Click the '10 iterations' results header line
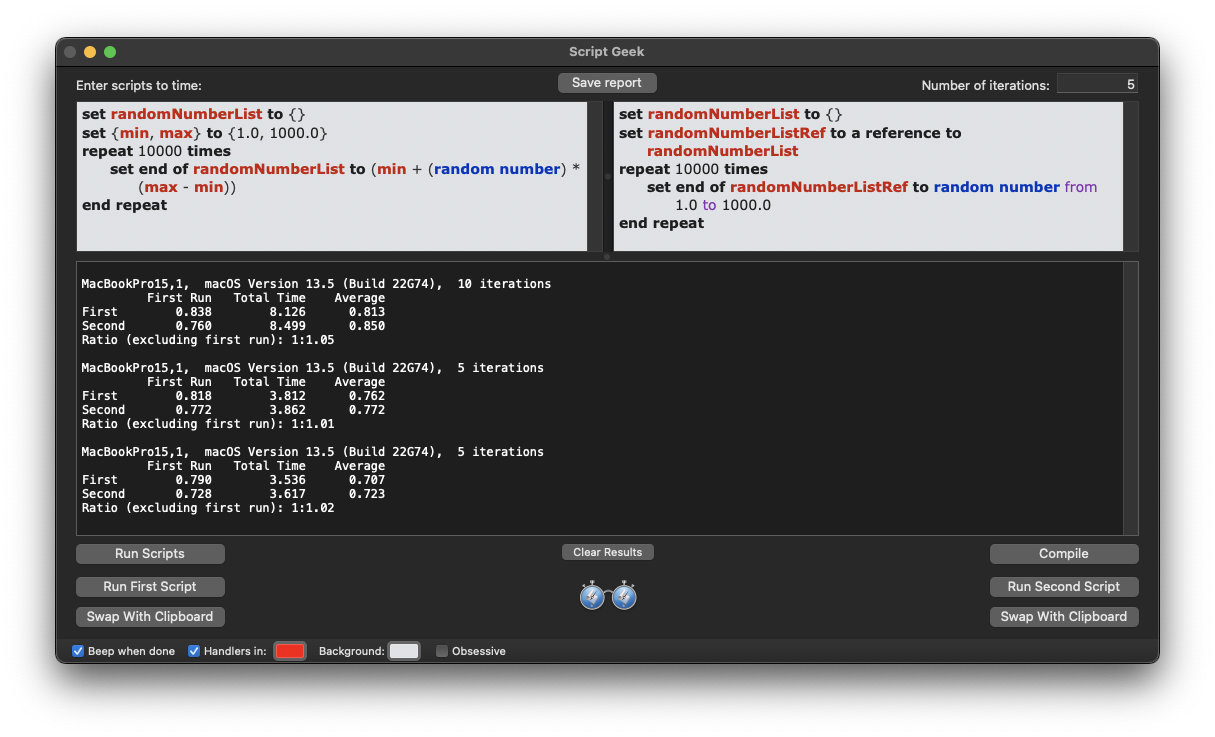The height and width of the screenshot is (737, 1215). point(316,284)
